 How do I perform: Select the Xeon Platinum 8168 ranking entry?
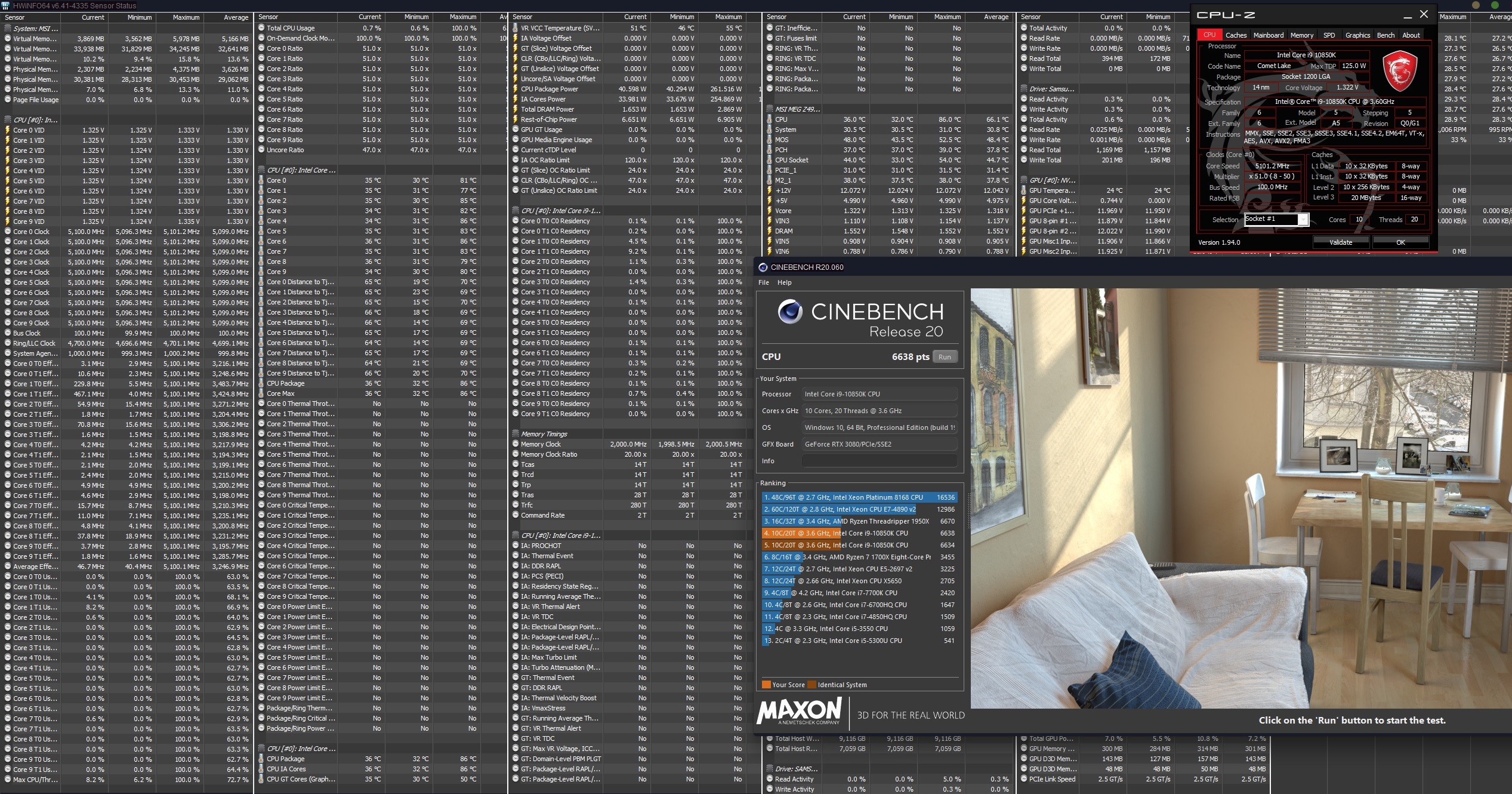859,497
